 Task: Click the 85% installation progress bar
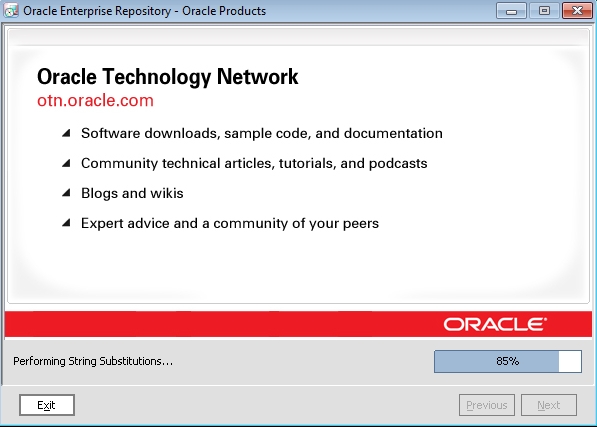[508, 361]
